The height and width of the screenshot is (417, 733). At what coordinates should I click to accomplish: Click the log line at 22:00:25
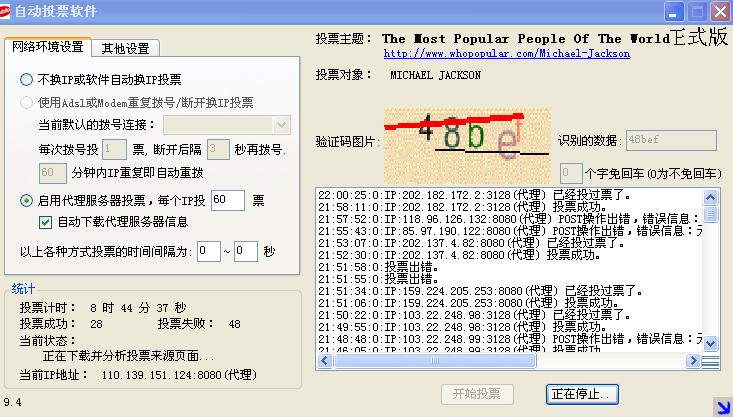pos(474,195)
